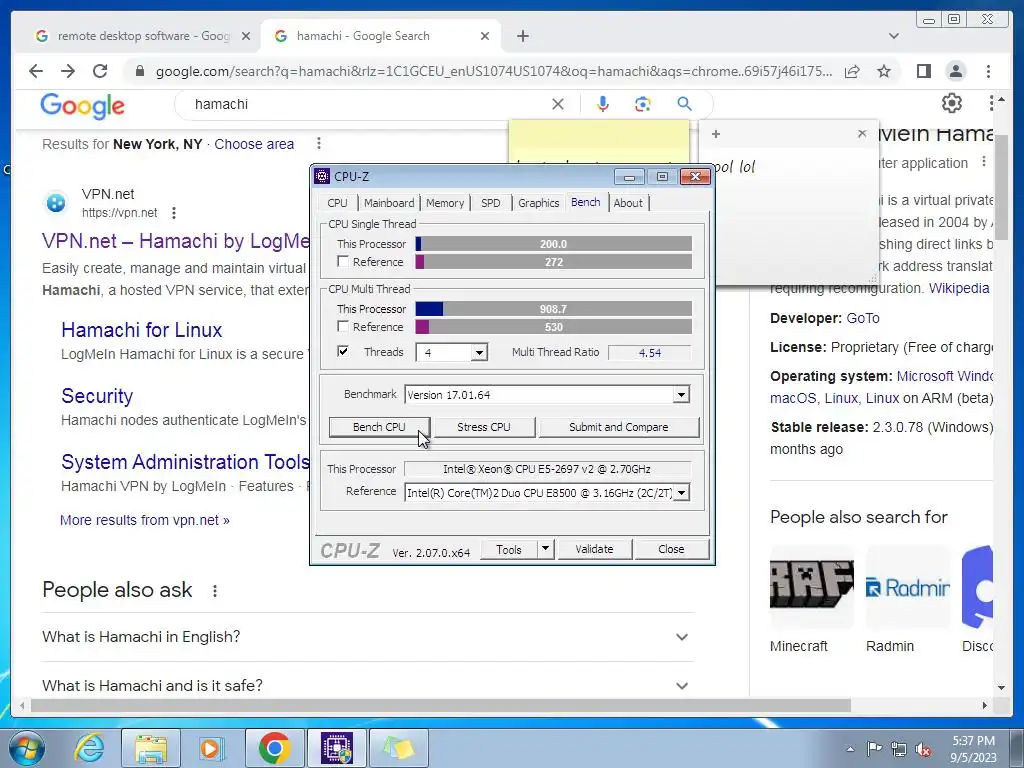The width and height of the screenshot is (1024, 768).
Task: Open the Choose area link
Action: (254, 144)
